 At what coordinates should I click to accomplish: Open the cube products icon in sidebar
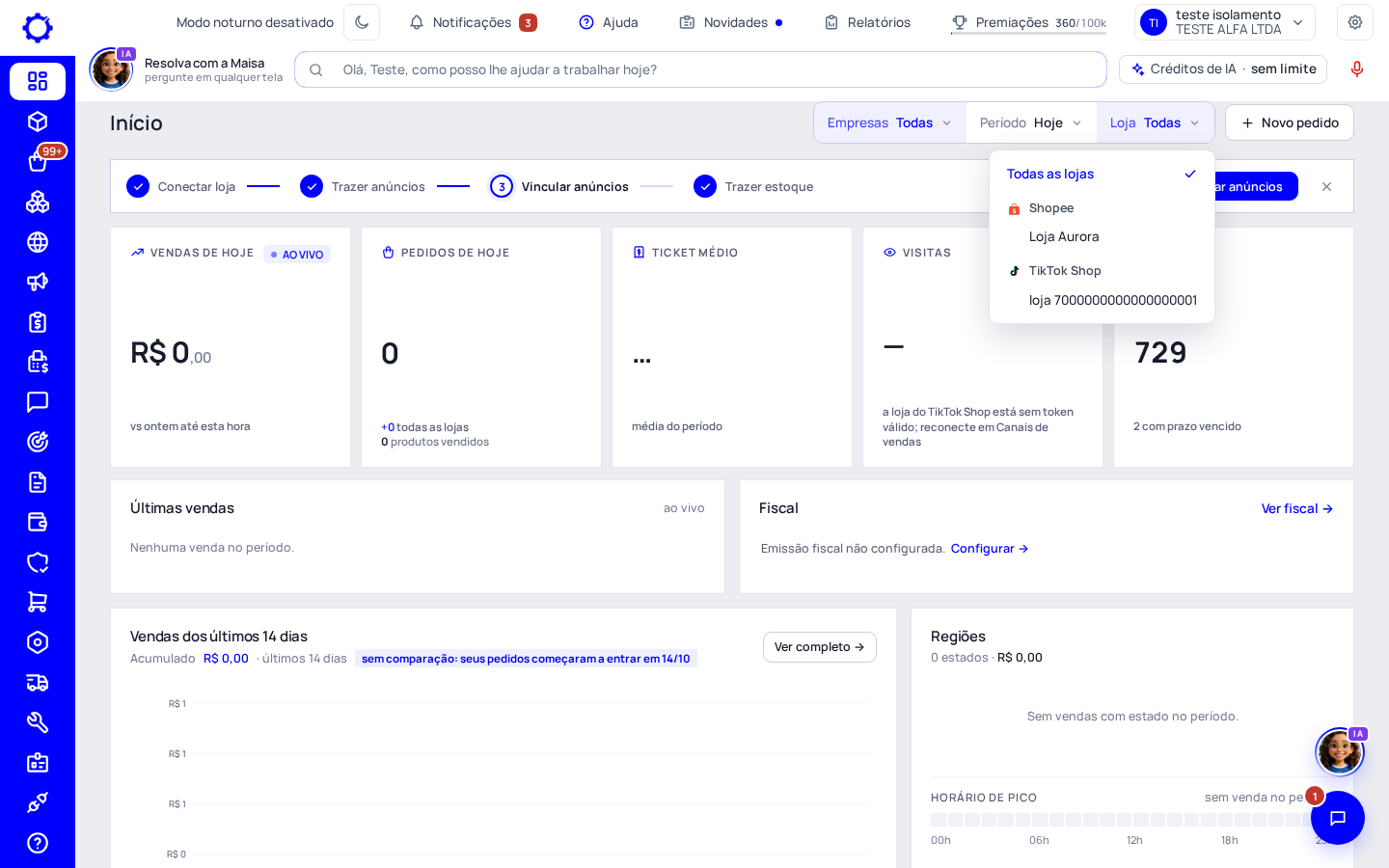click(38, 122)
